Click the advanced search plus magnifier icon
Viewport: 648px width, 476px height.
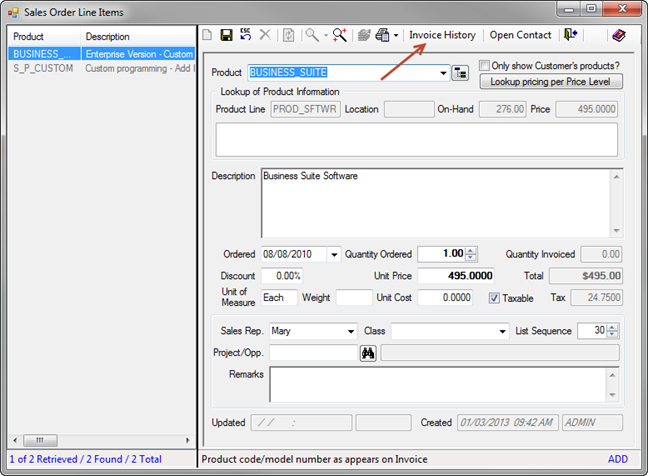pos(340,35)
